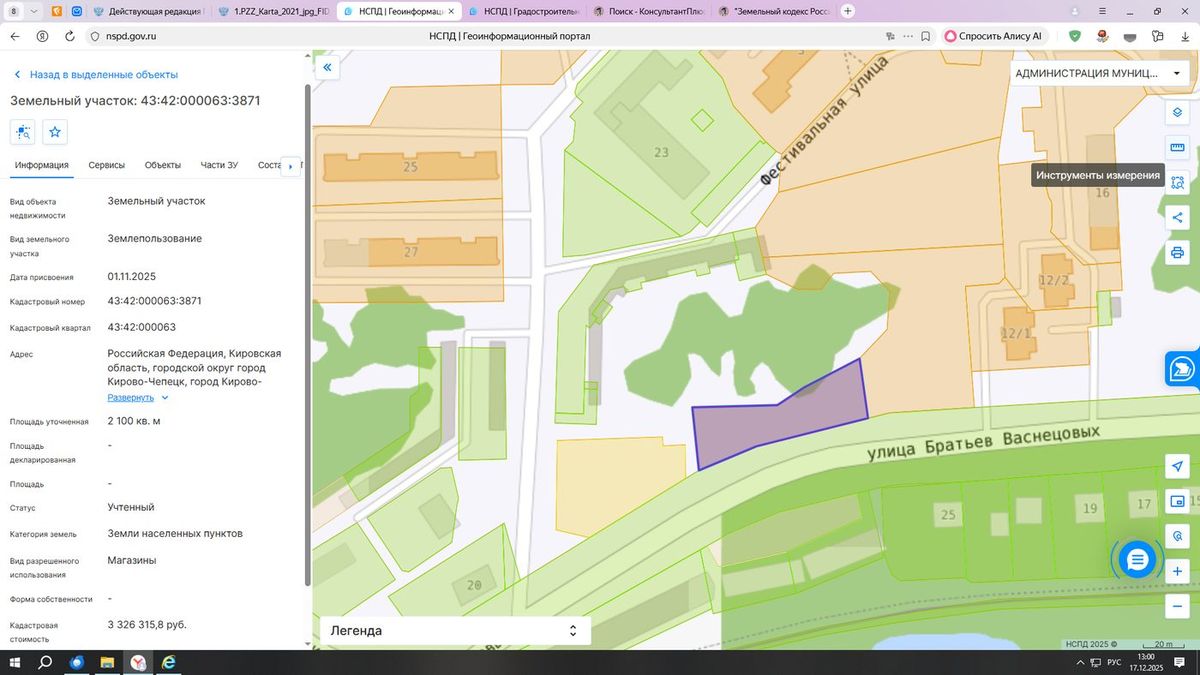Go back with browser back arrow
The width and height of the screenshot is (1200, 675).
pos(15,36)
